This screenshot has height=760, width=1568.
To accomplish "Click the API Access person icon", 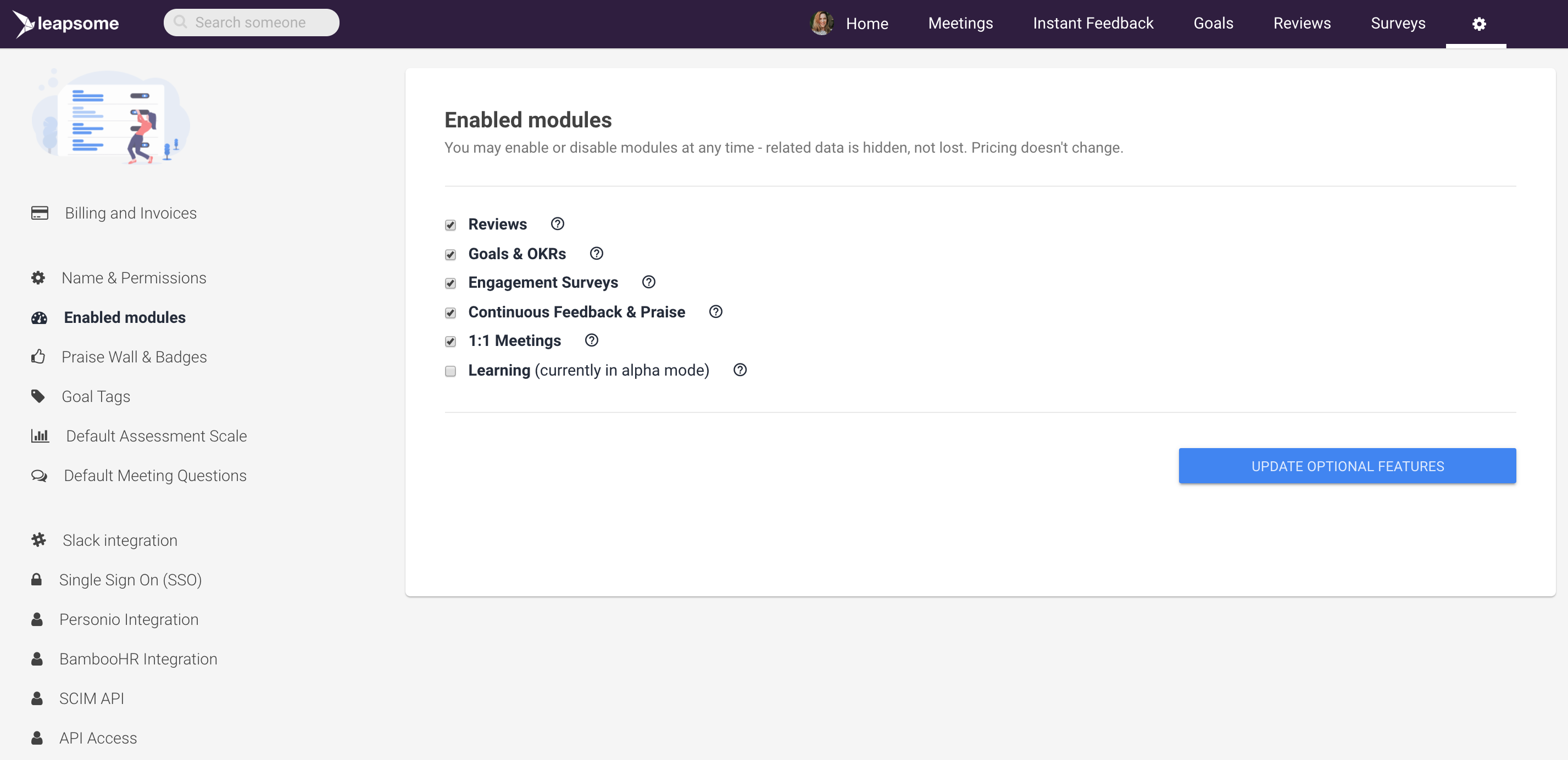I will tap(36, 737).
